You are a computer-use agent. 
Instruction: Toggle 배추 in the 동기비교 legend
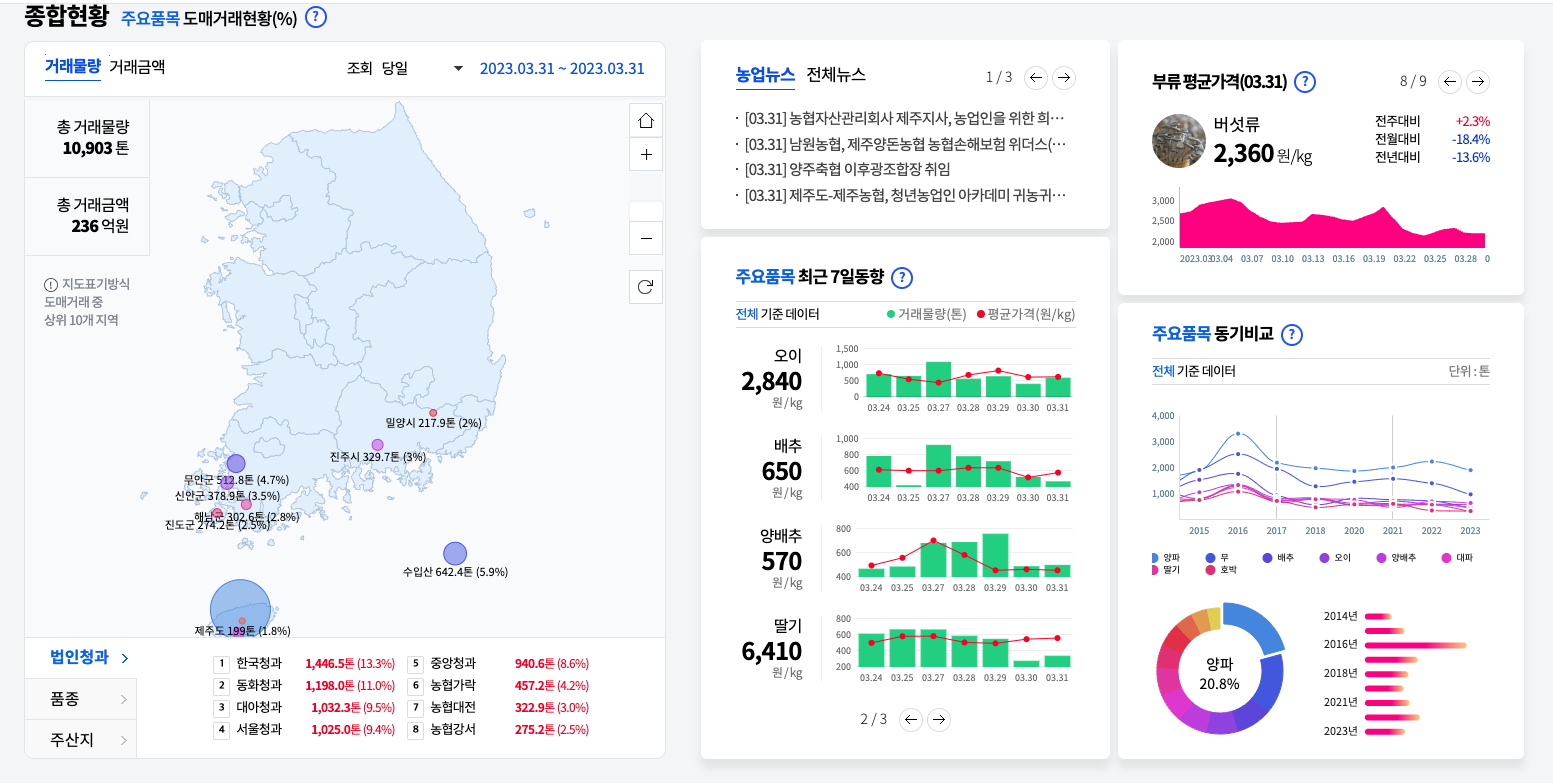click(x=1277, y=557)
